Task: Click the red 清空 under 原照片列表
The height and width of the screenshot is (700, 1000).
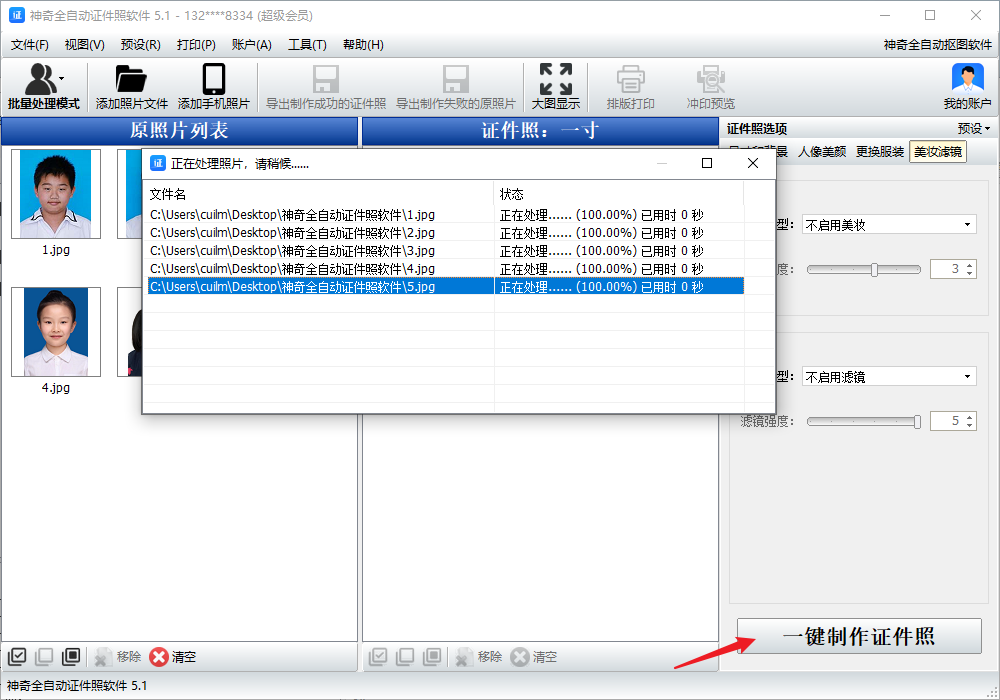Action: click(x=173, y=657)
